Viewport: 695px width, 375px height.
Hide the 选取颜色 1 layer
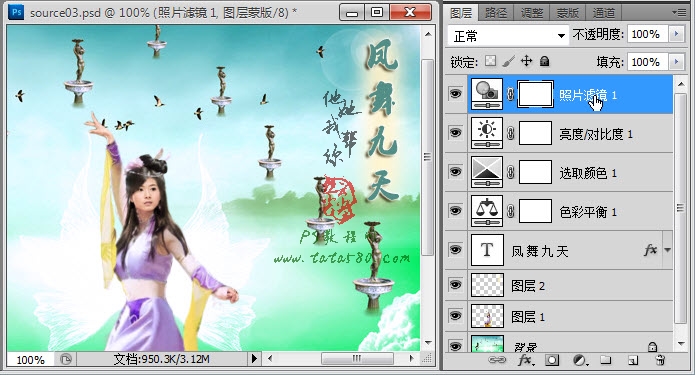(455, 172)
